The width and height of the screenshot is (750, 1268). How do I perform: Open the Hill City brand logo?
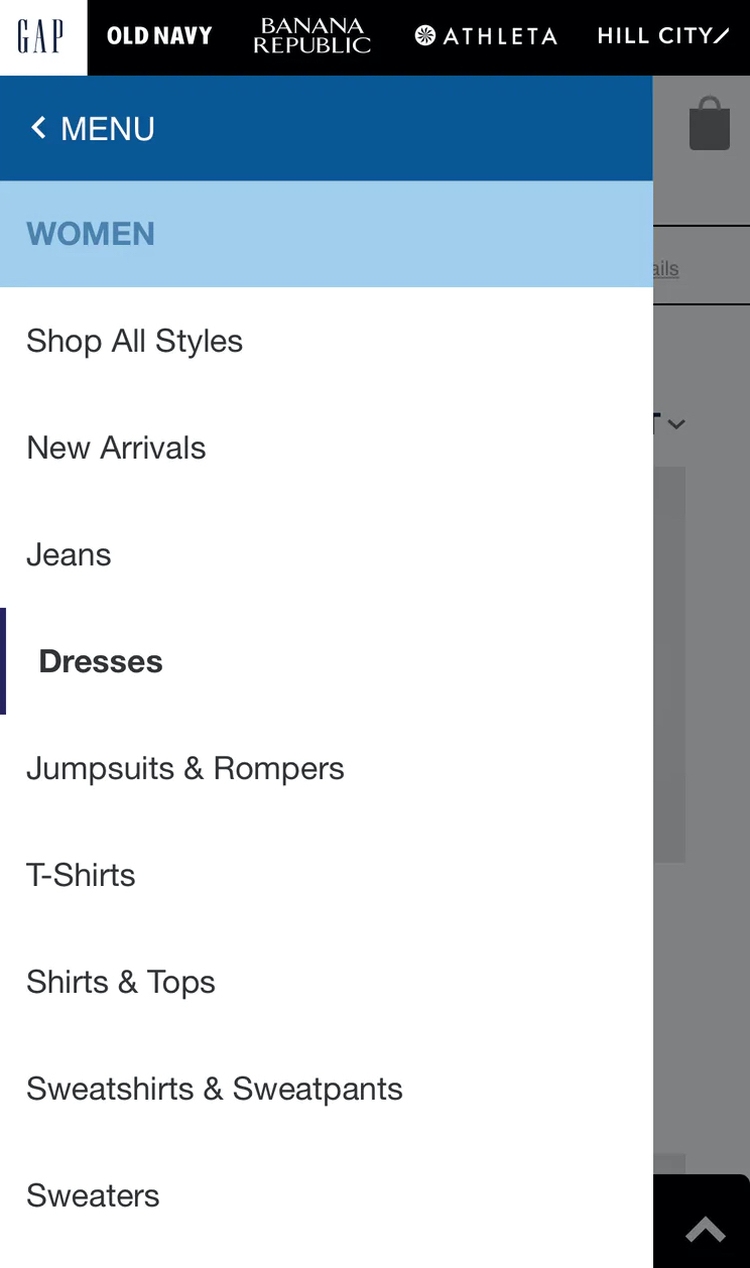(x=663, y=37)
